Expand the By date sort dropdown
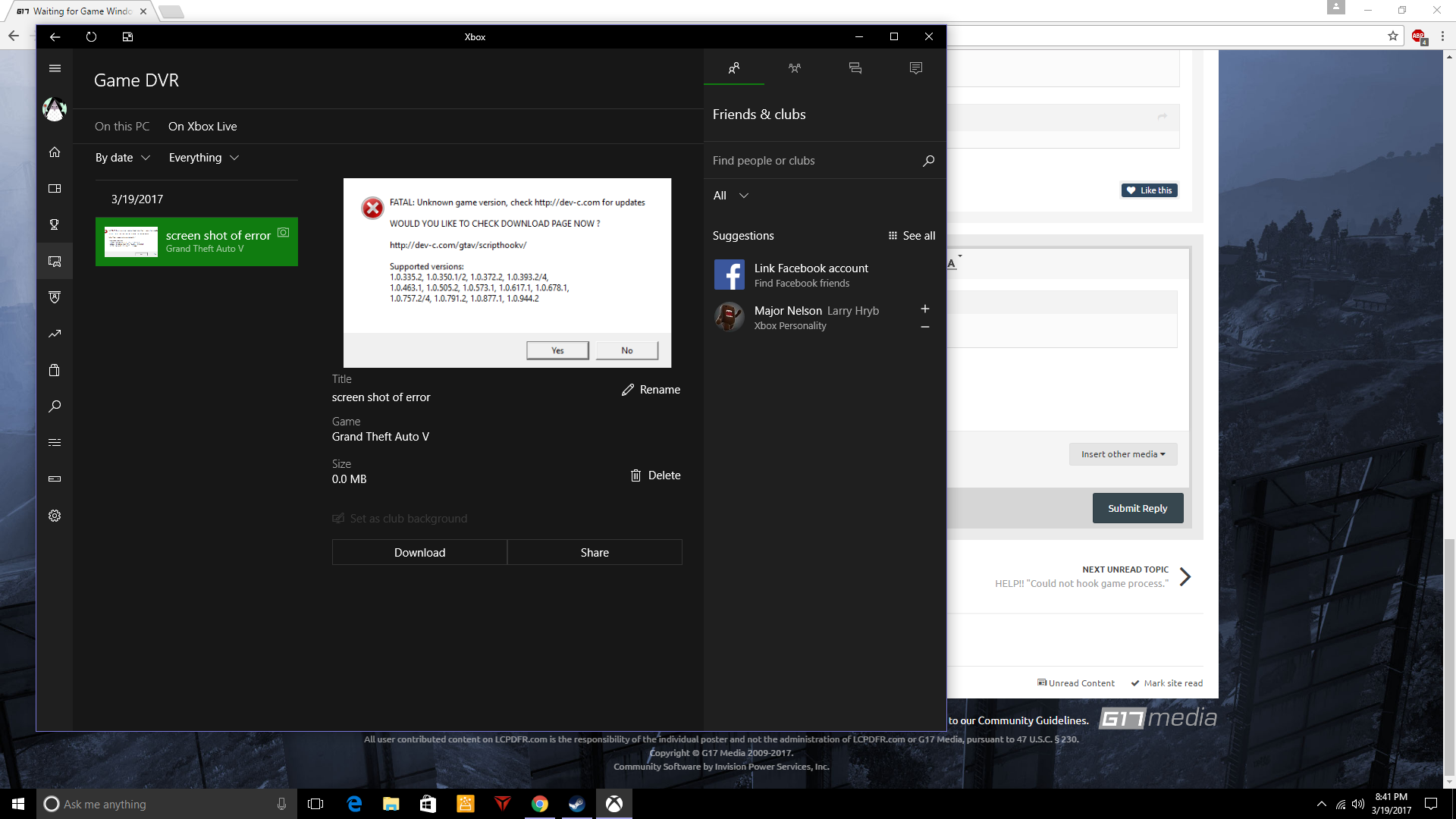The width and height of the screenshot is (1456, 819). pyautogui.click(x=123, y=158)
